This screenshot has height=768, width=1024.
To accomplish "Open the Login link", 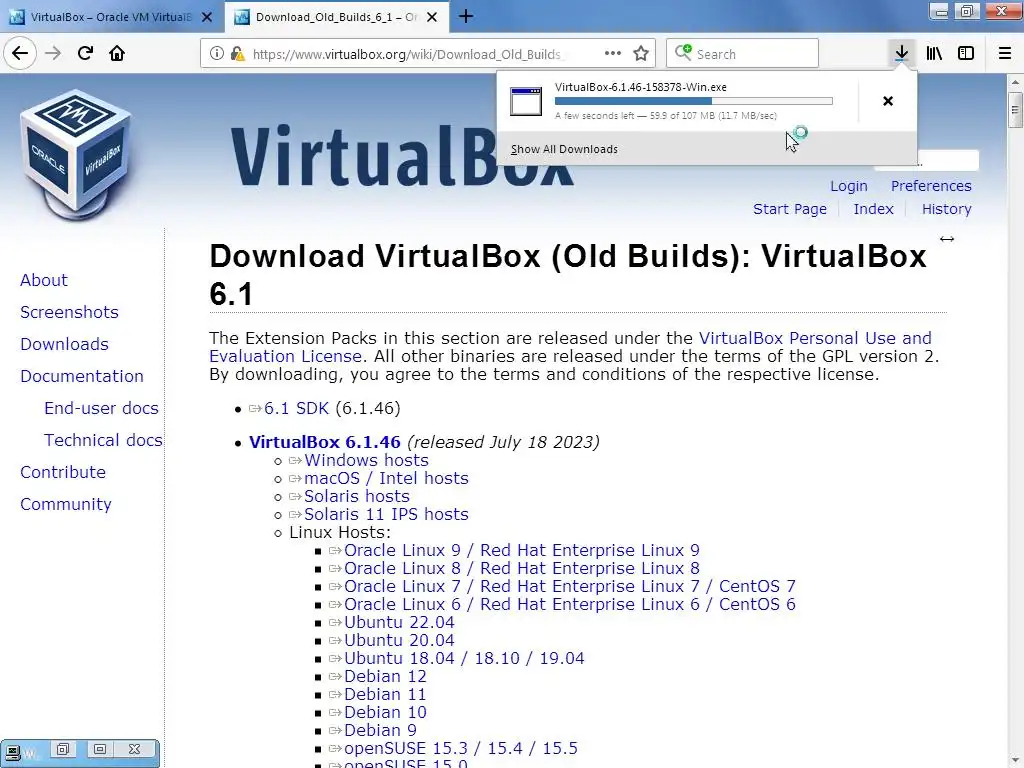I will click(x=848, y=186).
